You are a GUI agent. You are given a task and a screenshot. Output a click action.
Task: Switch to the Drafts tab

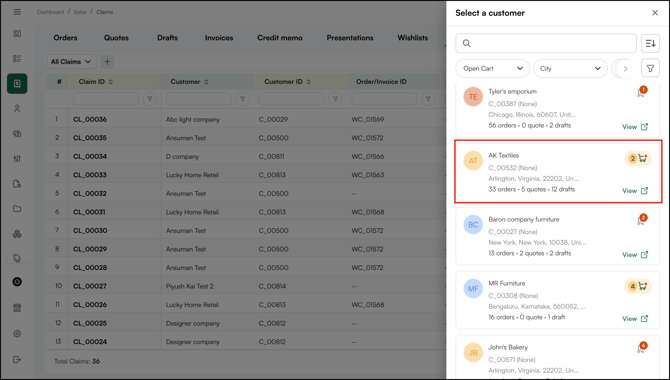(168, 38)
